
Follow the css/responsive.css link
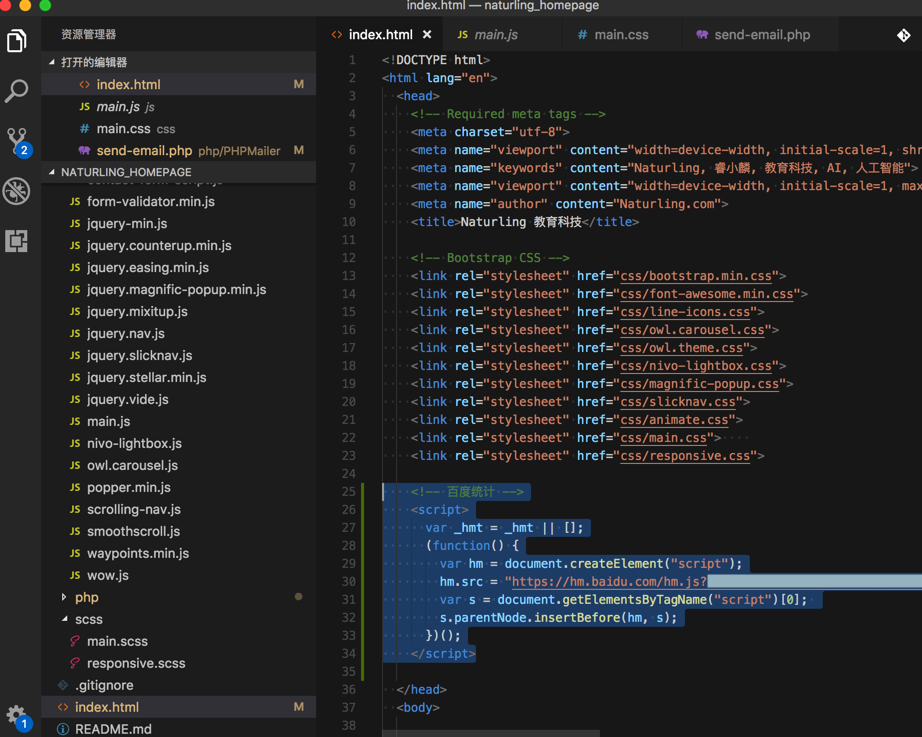(686, 456)
